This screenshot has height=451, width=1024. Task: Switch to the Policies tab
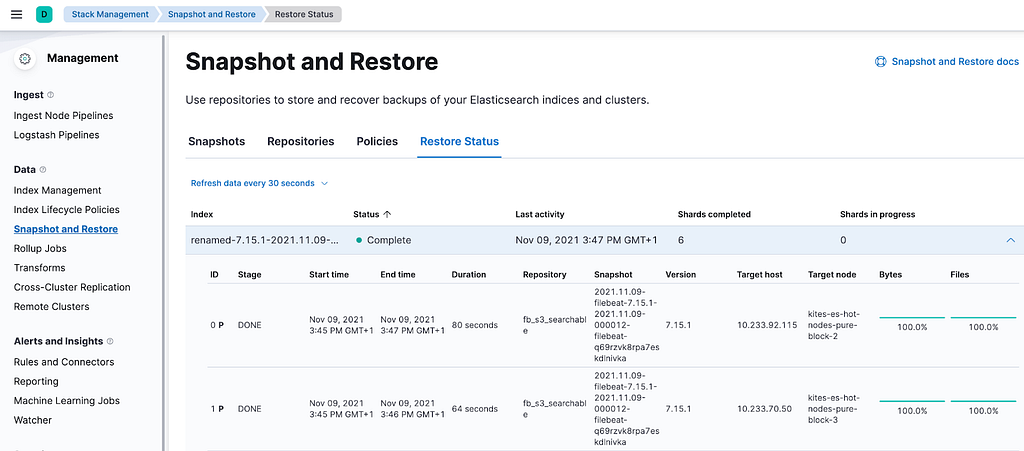point(377,141)
